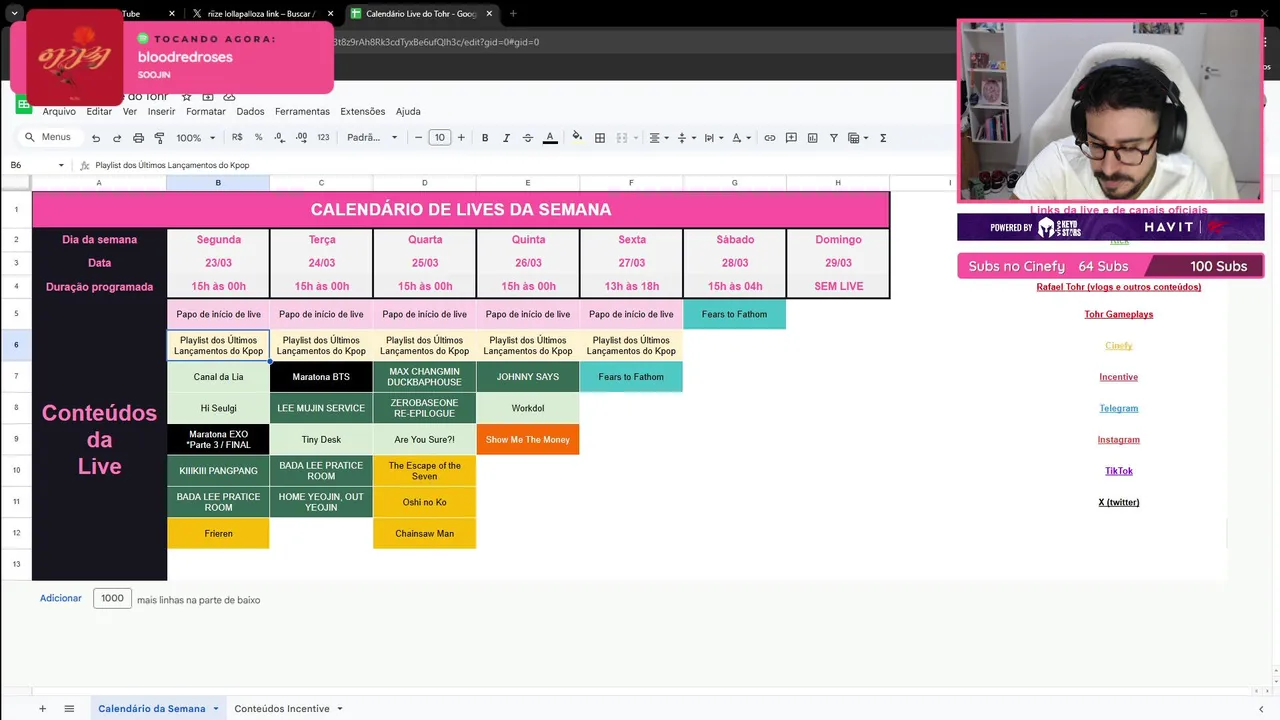Switch to Conteúdos Incentive sheet tab

coord(282,709)
